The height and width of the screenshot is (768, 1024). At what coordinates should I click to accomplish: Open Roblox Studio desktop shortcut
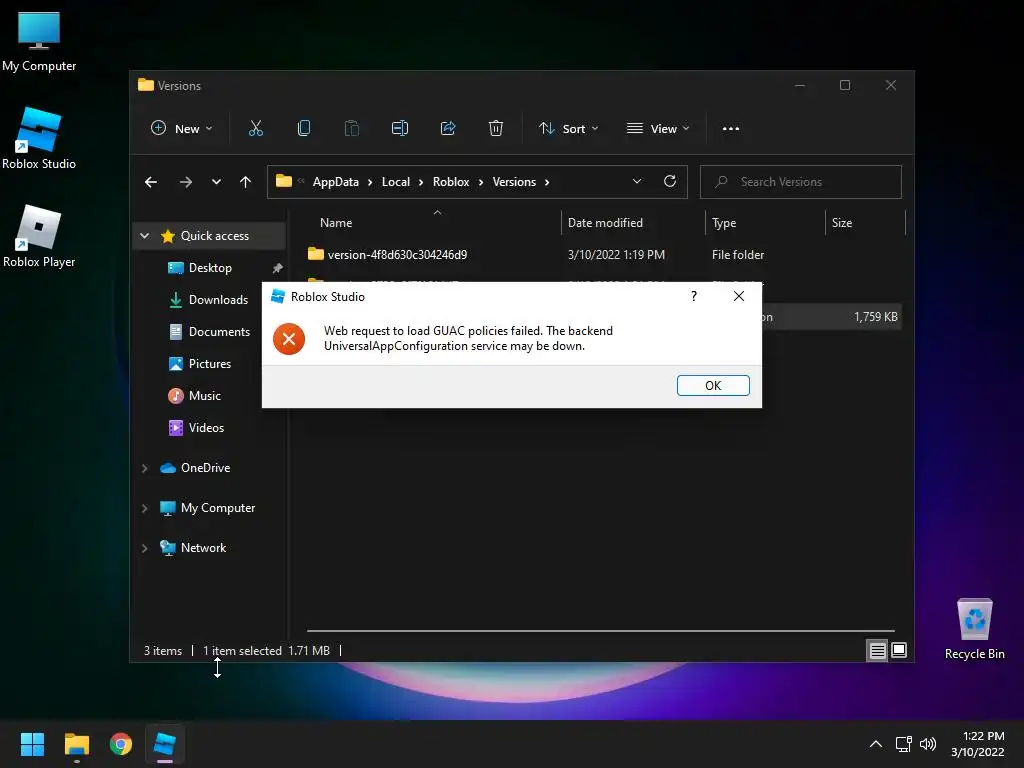click(39, 138)
